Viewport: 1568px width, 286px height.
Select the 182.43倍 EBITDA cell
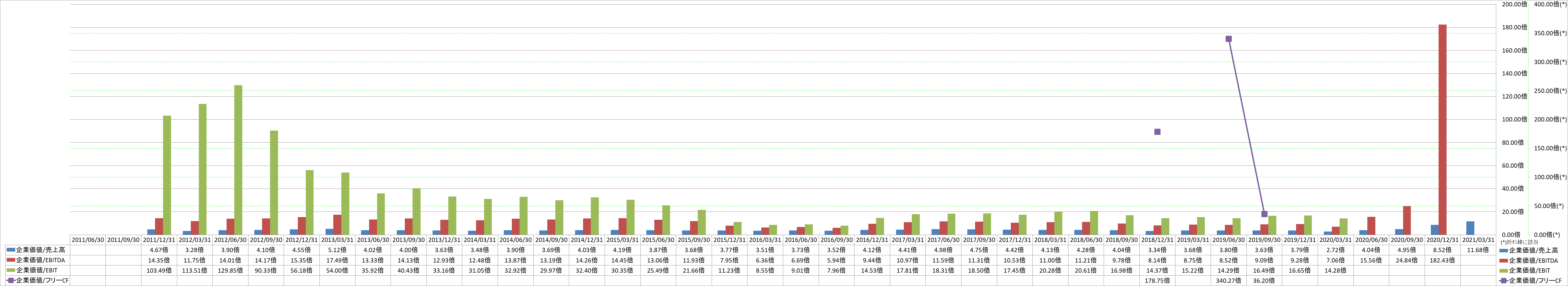(1443, 260)
